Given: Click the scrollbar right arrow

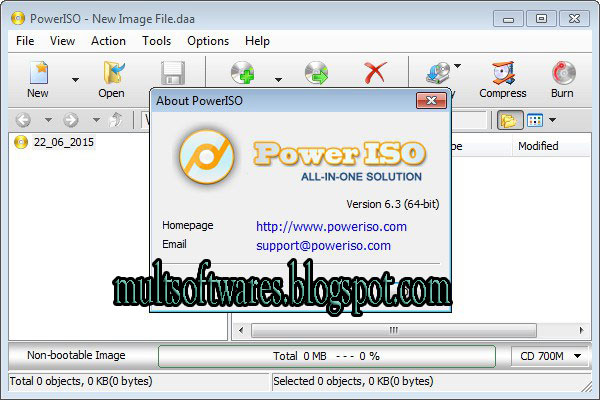Looking at the screenshot, I should click(582, 330).
